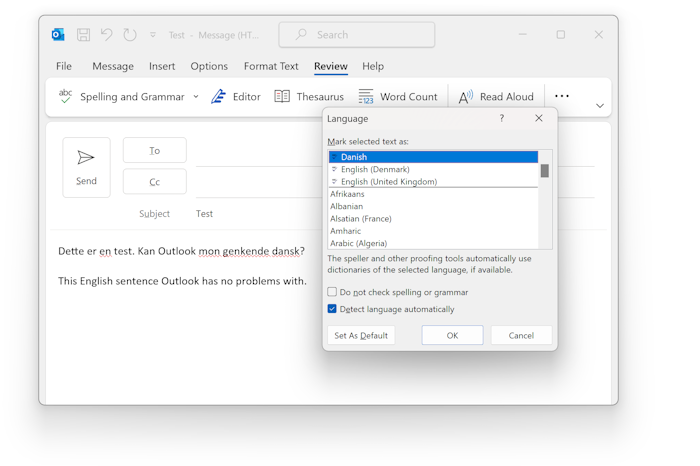This screenshot has height=466, width=700.
Task: Start Read Aloud
Action: tap(496, 97)
